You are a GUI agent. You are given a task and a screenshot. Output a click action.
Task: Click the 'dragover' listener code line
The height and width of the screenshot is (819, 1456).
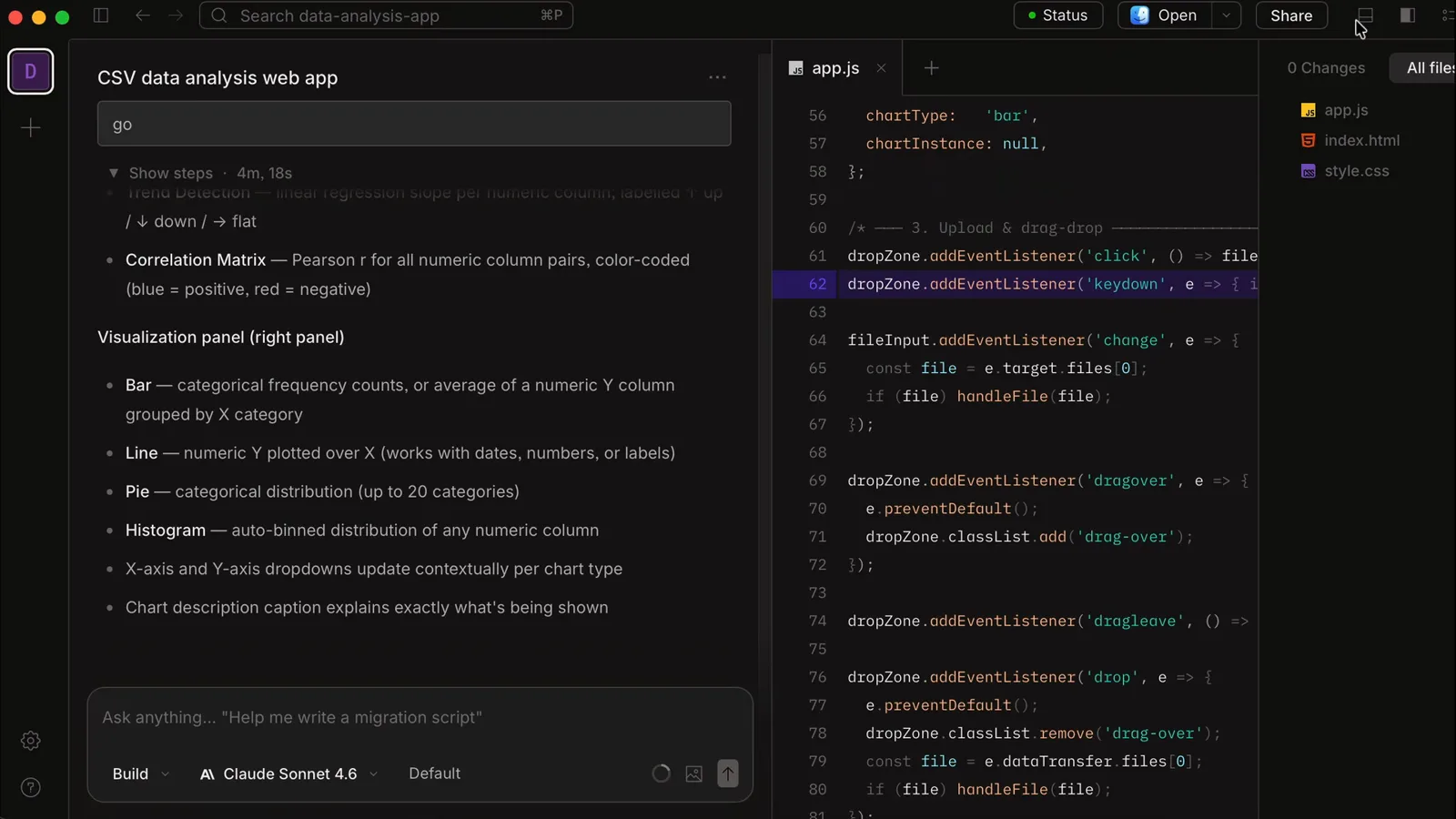point(1048,480)
